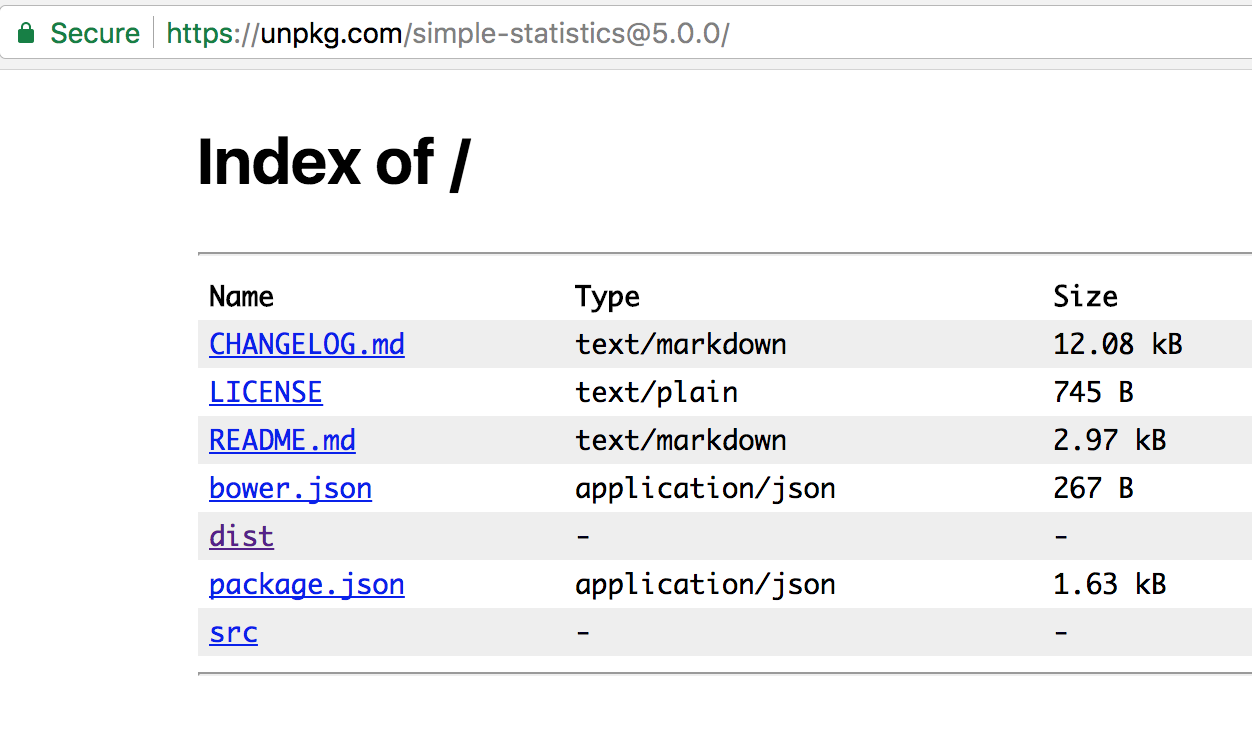Click the 'Index of /' heading

click(x=333, y=161)
